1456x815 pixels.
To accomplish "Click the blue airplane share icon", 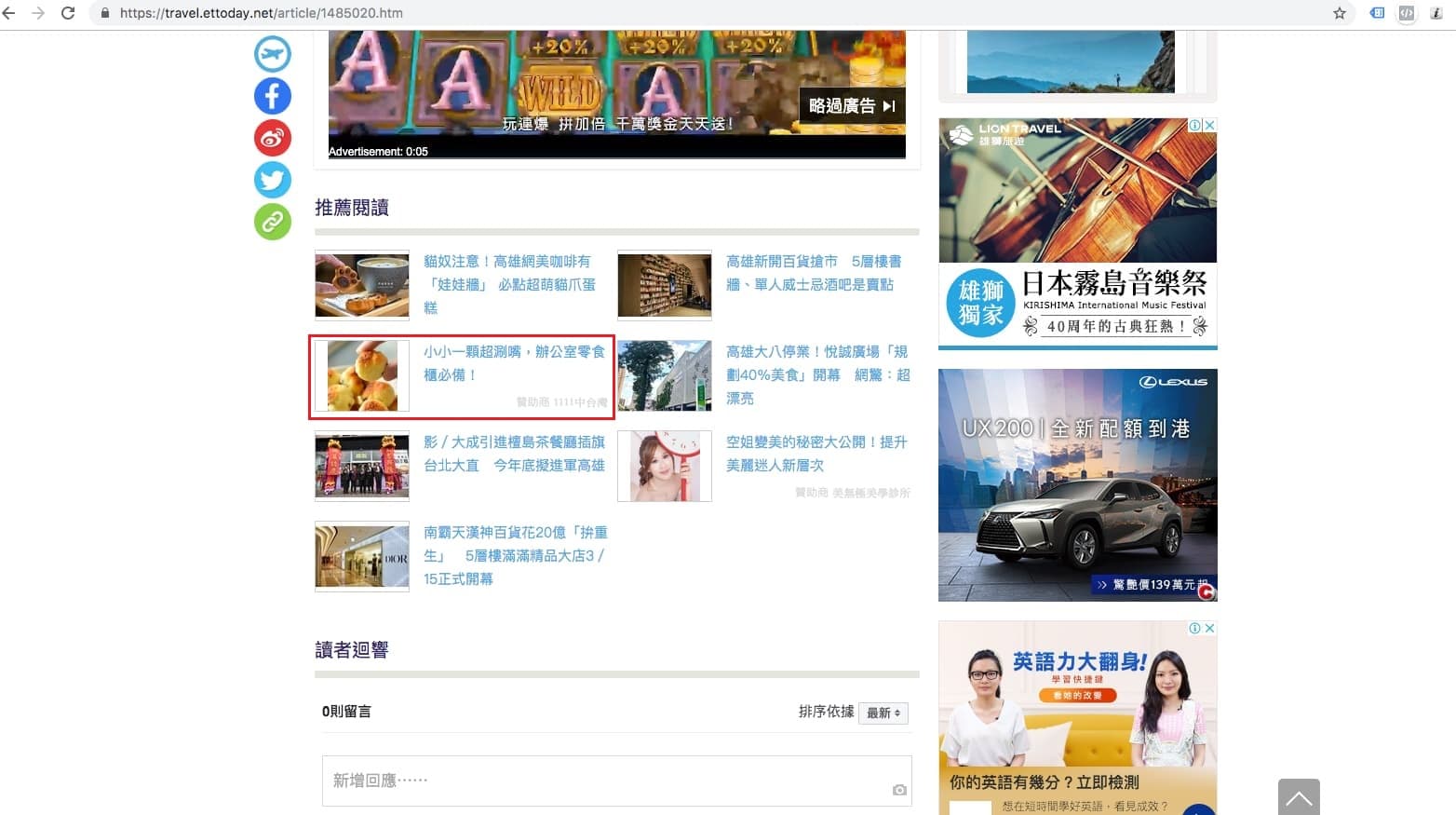I will pos(272,54).
